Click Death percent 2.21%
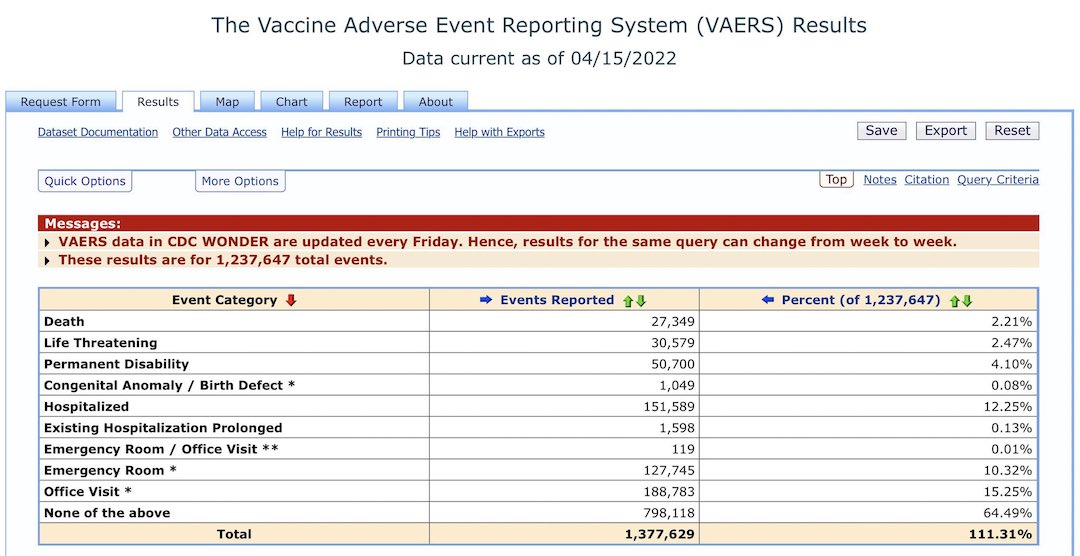This screenshot has height=556, width=1080. tap(1014, 322)
